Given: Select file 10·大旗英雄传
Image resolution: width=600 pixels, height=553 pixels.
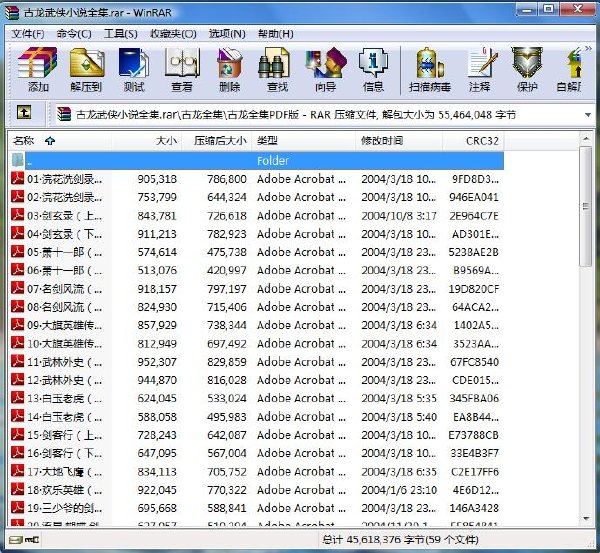Looking at the screenshot, I should [x=64, y=343].
